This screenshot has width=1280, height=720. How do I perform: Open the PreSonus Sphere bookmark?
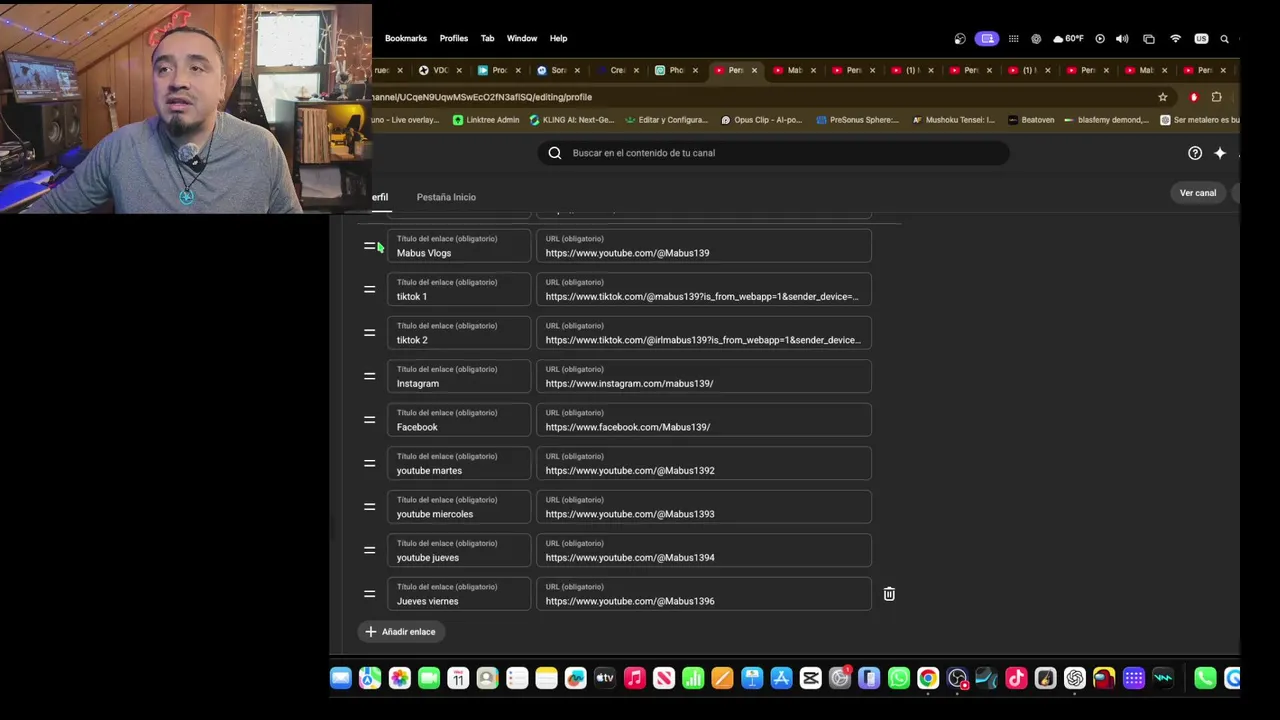[857, 120]
